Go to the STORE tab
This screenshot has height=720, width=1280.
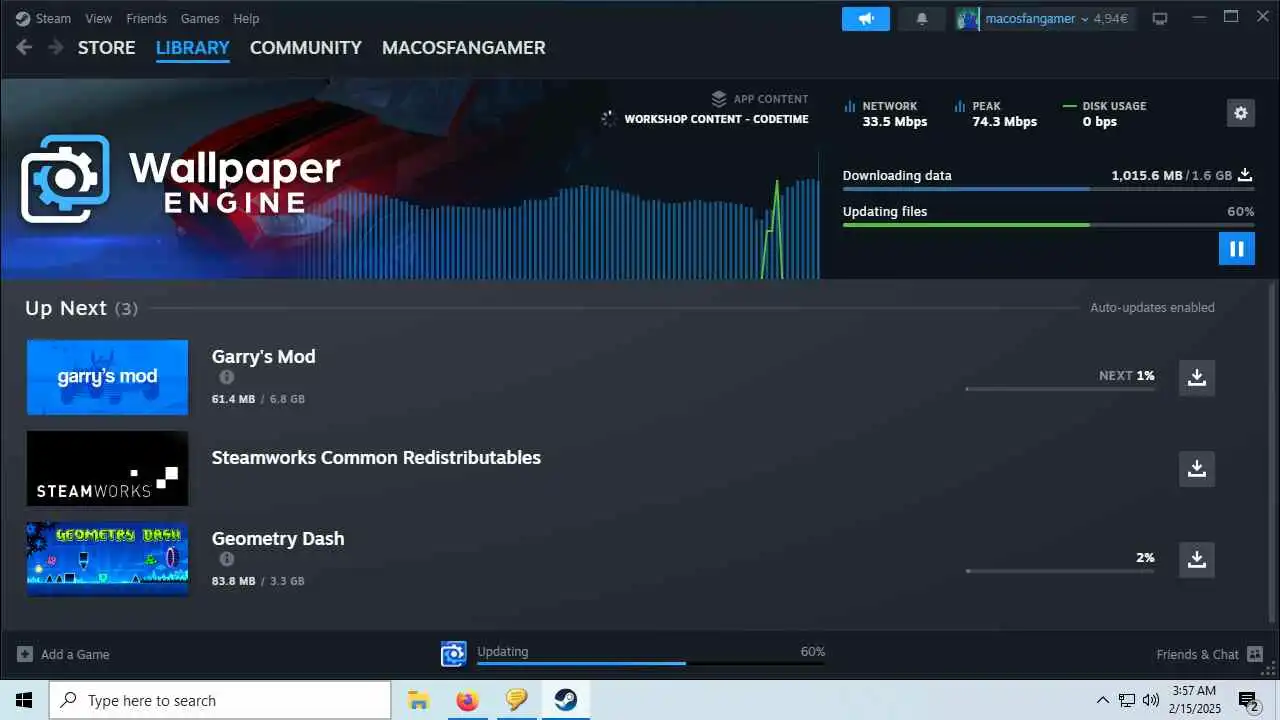[106, 48]
